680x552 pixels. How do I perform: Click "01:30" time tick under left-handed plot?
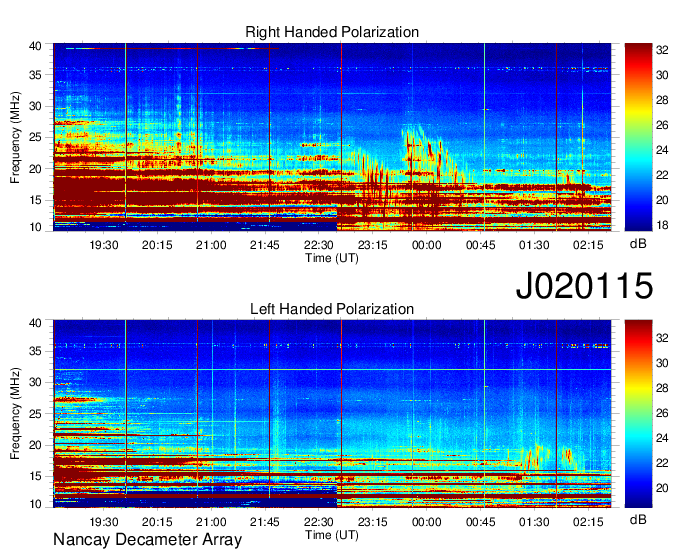534,522
